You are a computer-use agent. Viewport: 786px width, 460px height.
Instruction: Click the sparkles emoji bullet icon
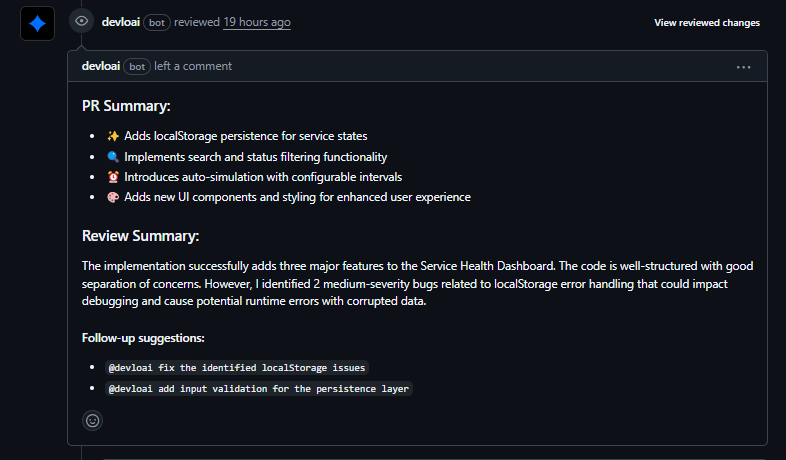coord(113,136)
